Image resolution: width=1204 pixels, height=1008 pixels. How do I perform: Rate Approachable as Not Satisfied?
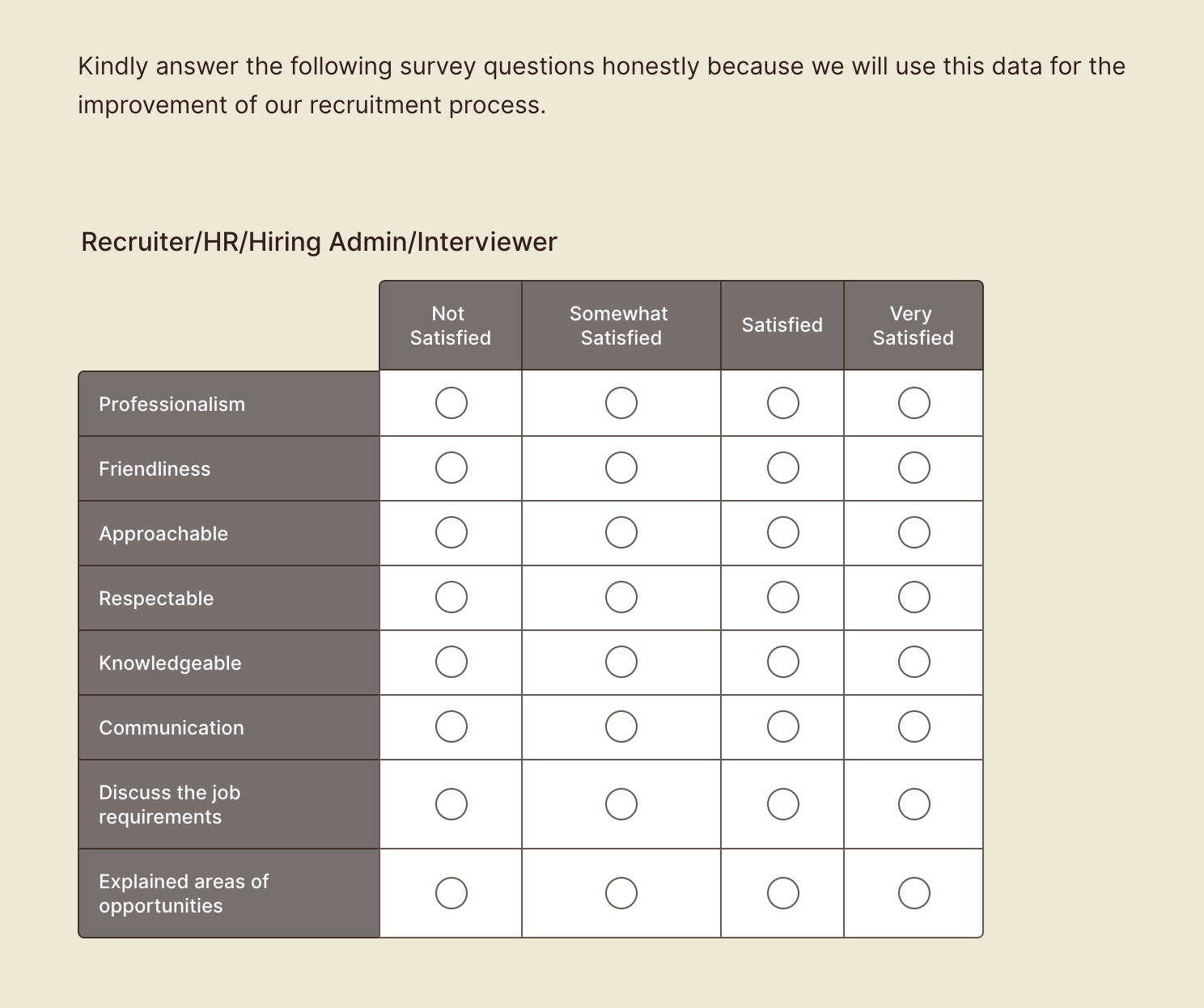coord(451,532)
